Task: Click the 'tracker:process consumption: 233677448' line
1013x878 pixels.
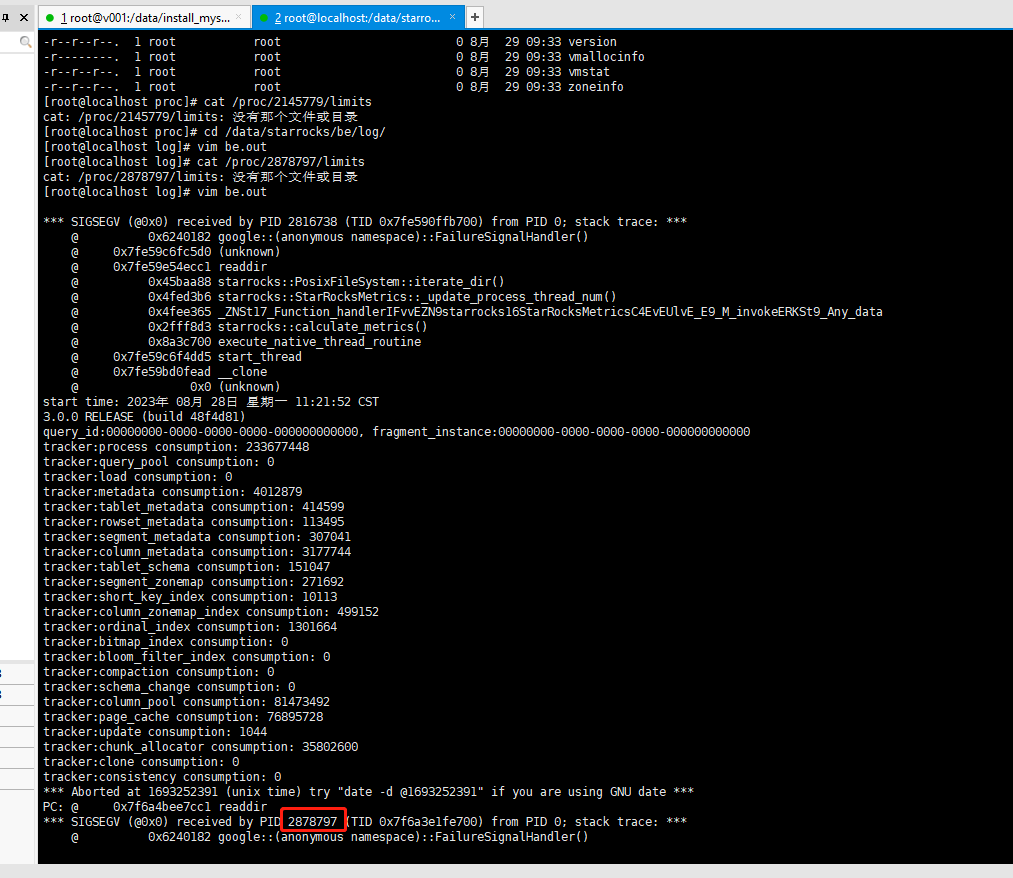Action: 176,447
